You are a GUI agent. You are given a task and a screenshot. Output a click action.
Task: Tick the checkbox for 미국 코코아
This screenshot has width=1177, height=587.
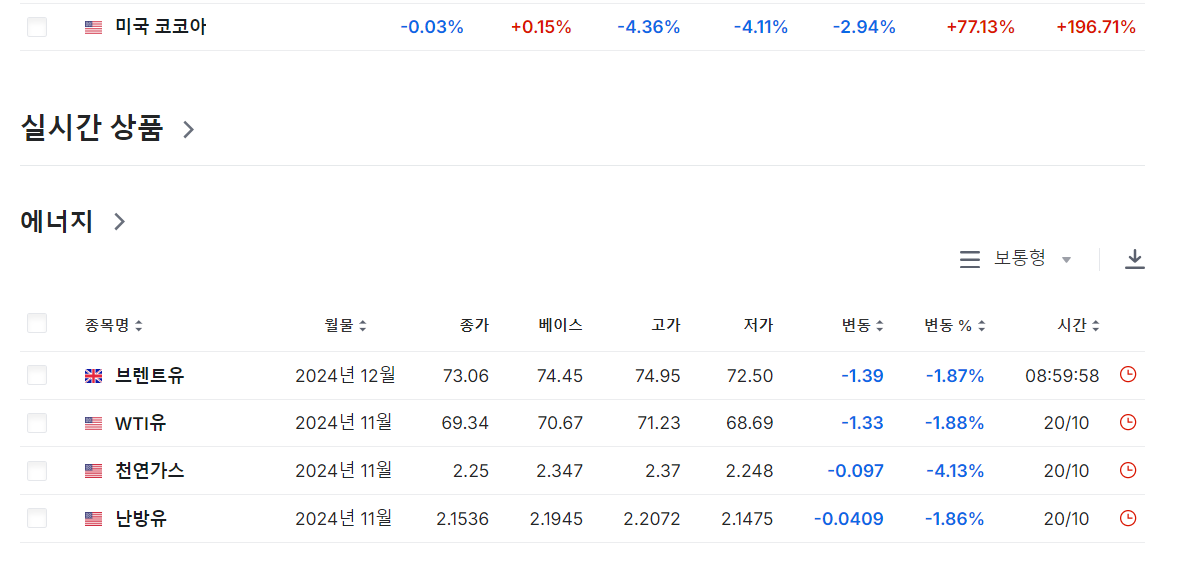37,27
